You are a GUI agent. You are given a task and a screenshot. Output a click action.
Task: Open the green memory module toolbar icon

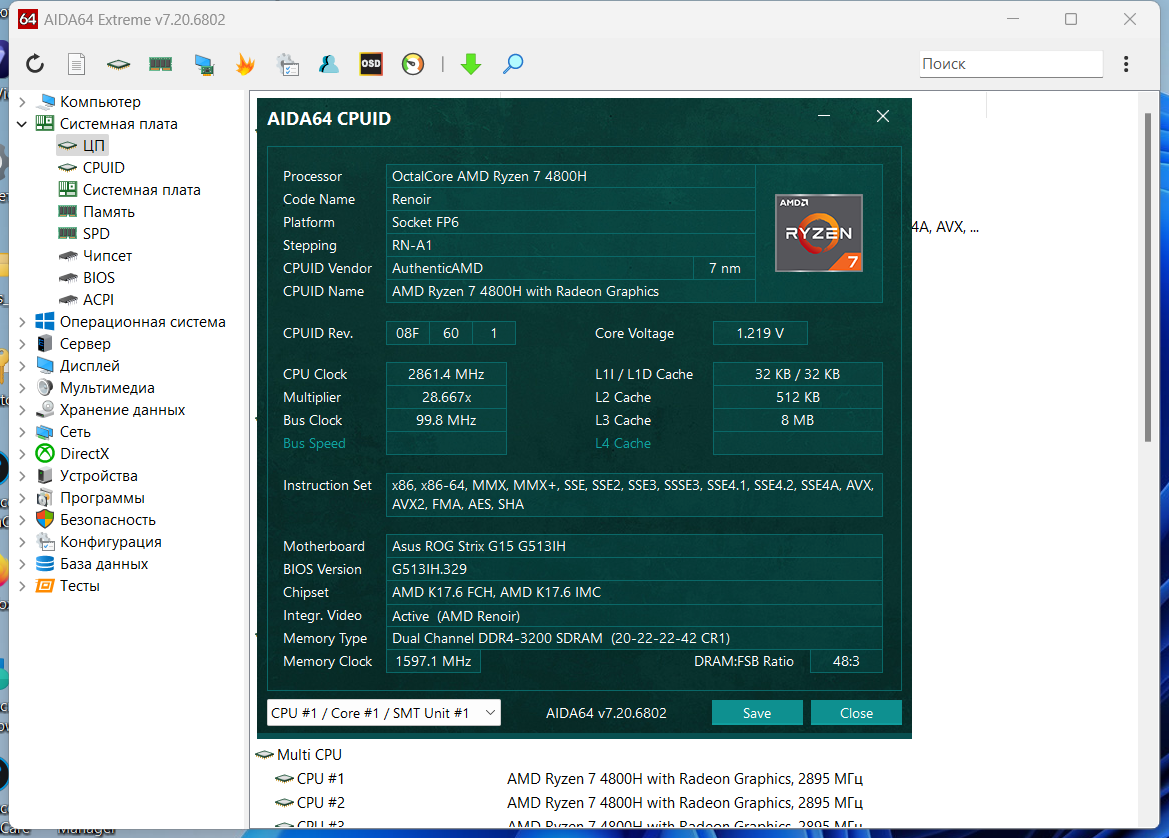pos(160,64)
